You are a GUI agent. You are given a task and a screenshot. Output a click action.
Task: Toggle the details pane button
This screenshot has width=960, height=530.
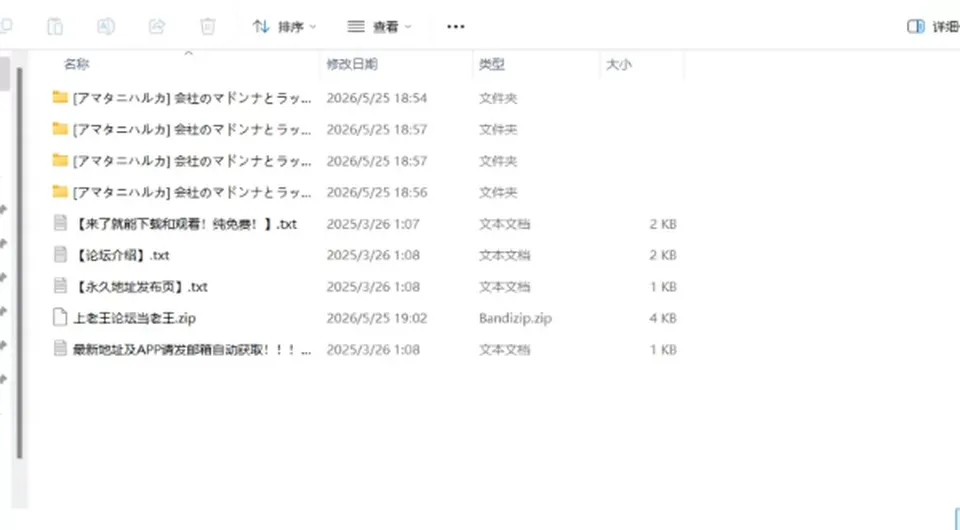tap(932, 26)
